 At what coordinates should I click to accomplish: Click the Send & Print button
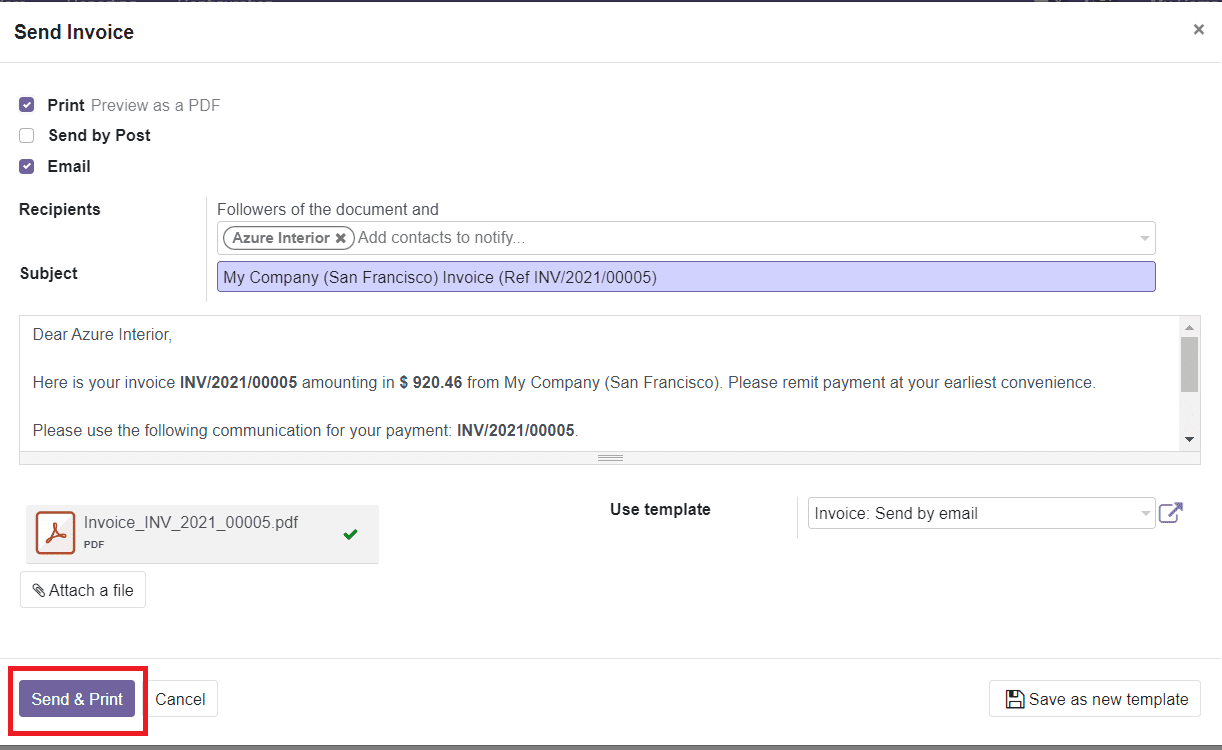[x=77, y=699]
